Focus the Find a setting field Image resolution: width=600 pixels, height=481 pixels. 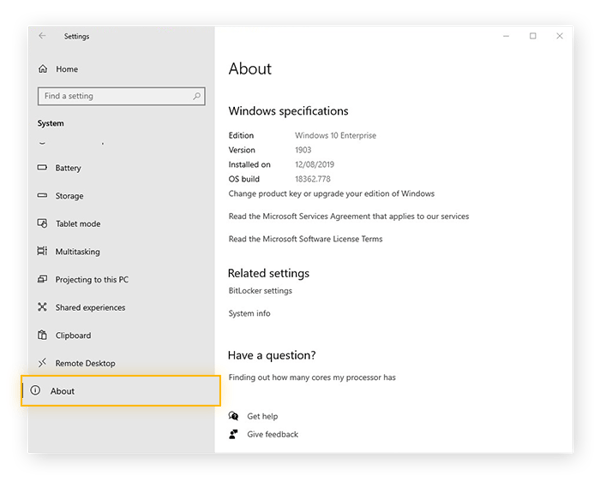121,96
